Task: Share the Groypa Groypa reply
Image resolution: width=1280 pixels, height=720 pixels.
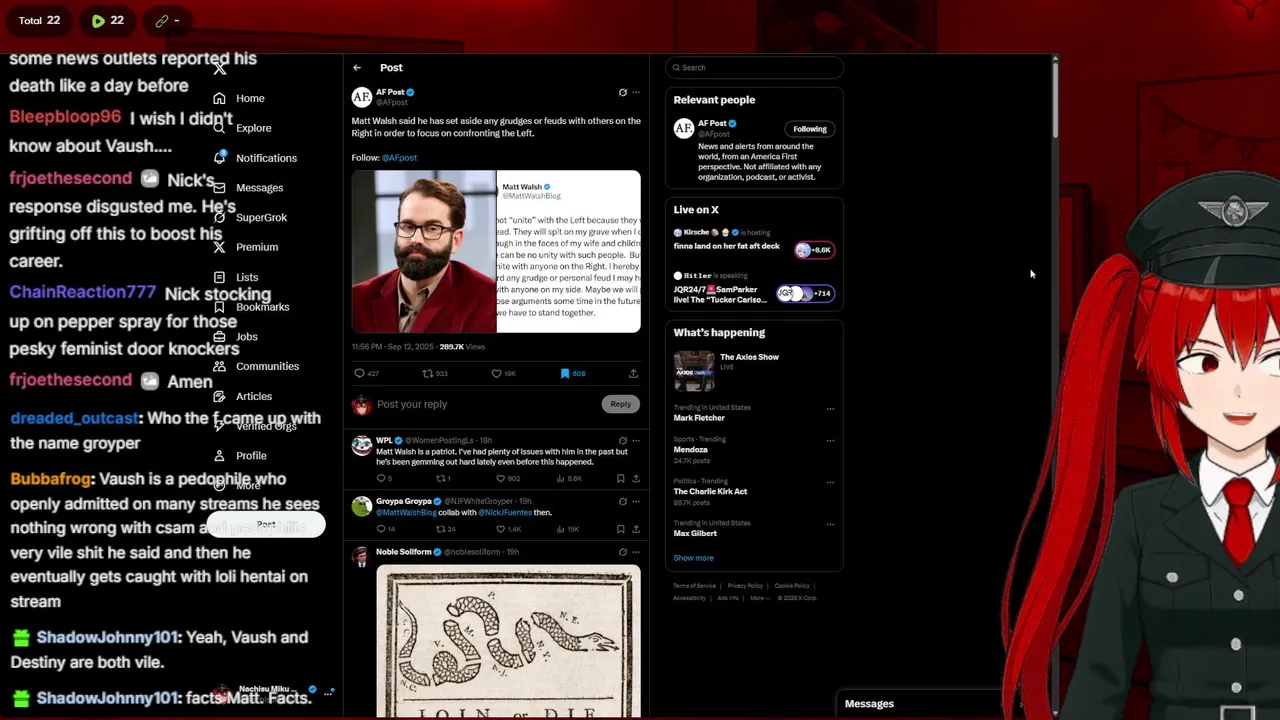Action: [x=635, y=528]
